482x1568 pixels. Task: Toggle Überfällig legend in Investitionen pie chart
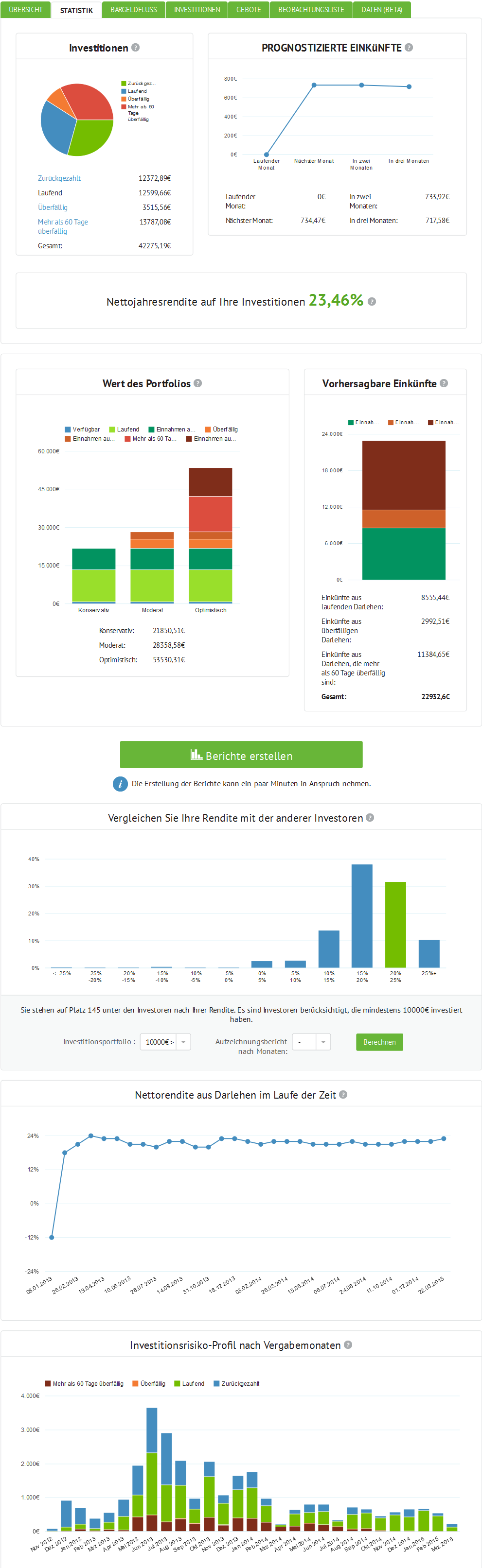[135, 99]
